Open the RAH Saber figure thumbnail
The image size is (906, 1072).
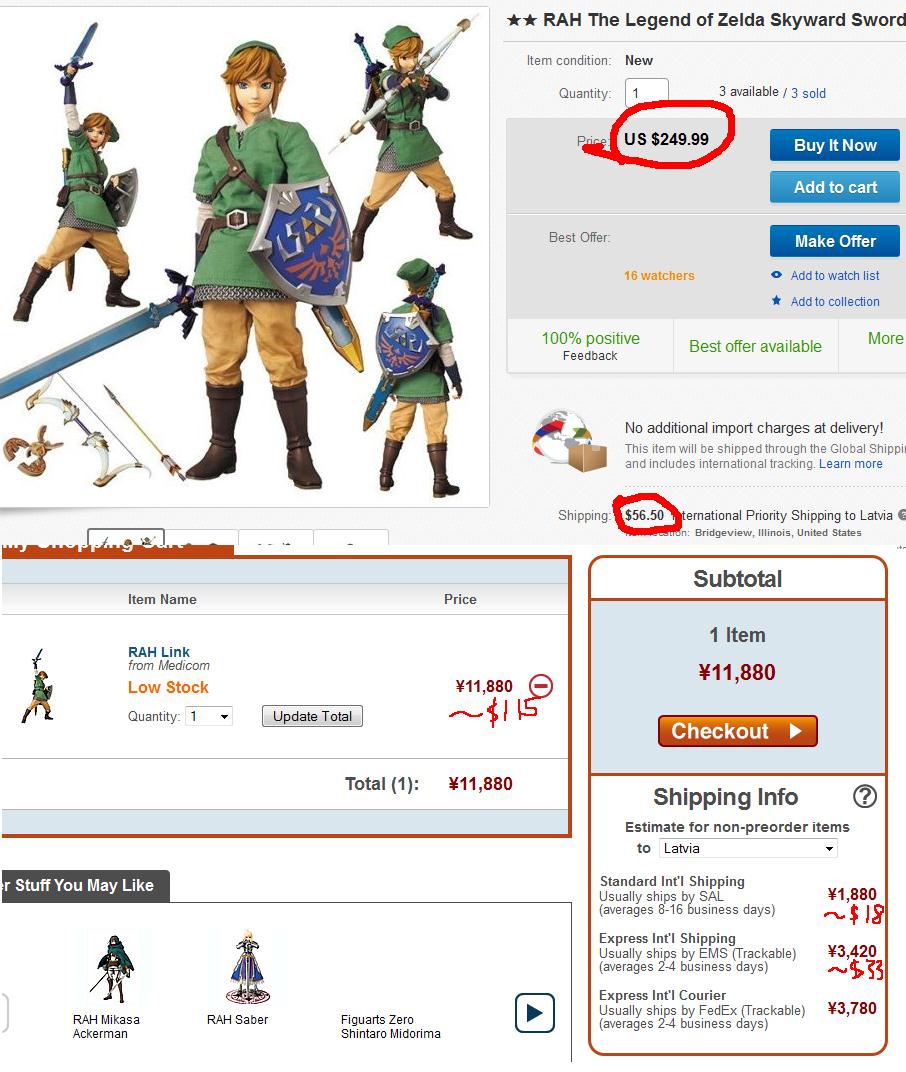[x=248, y=966]
